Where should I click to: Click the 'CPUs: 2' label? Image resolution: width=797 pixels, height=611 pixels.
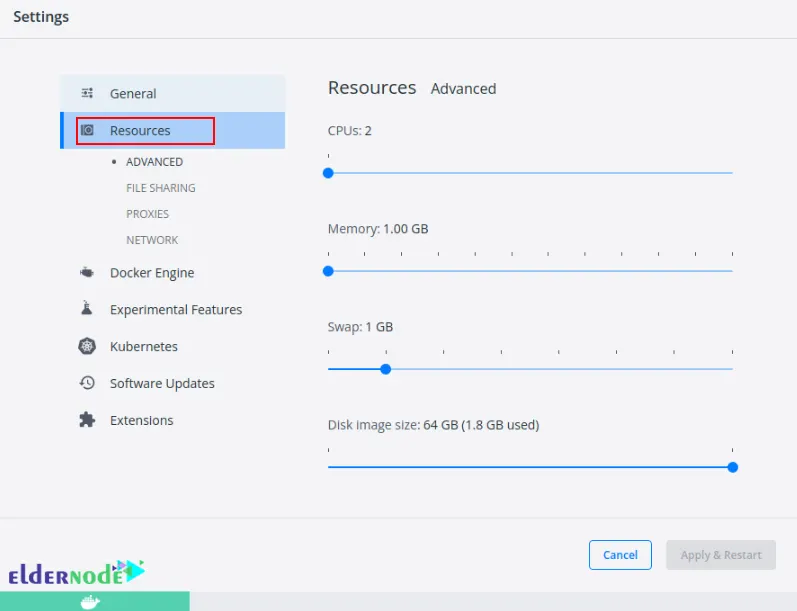[350, 131]
